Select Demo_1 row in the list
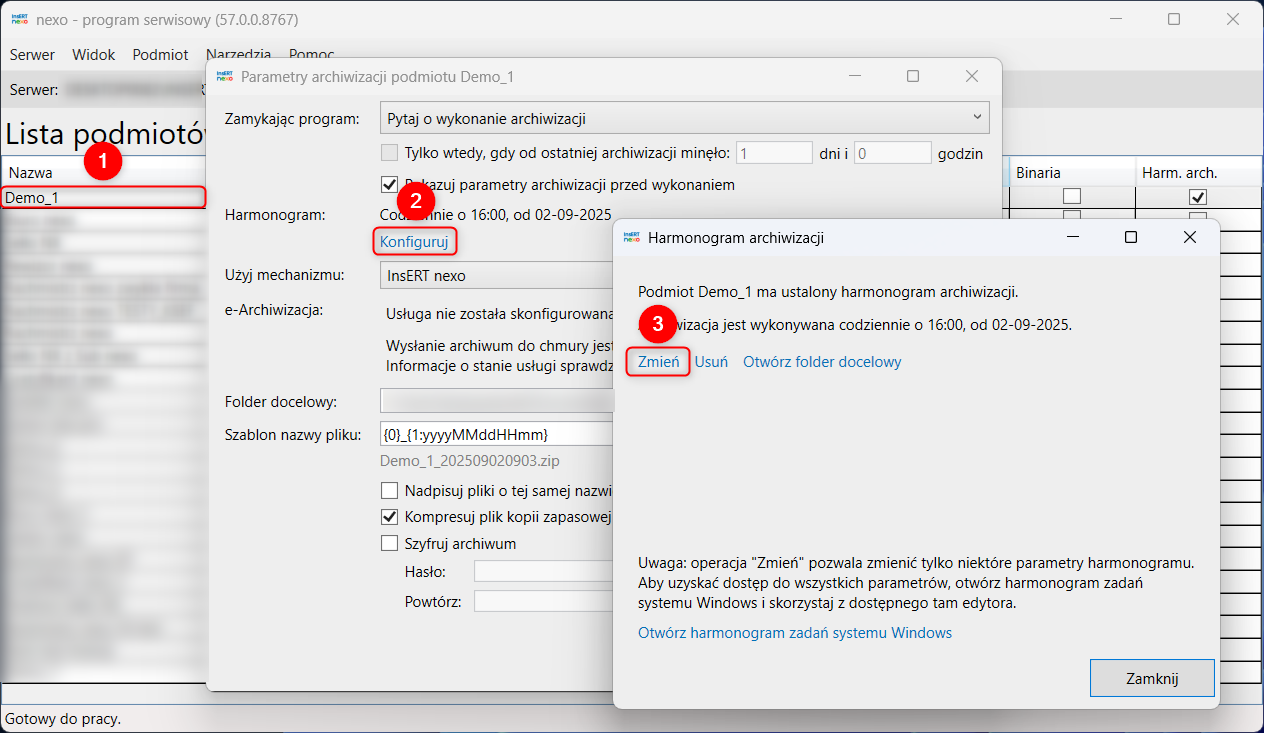Image resolution: width=1264 pixels, height=733 pixels. click(x=104, y=197)
